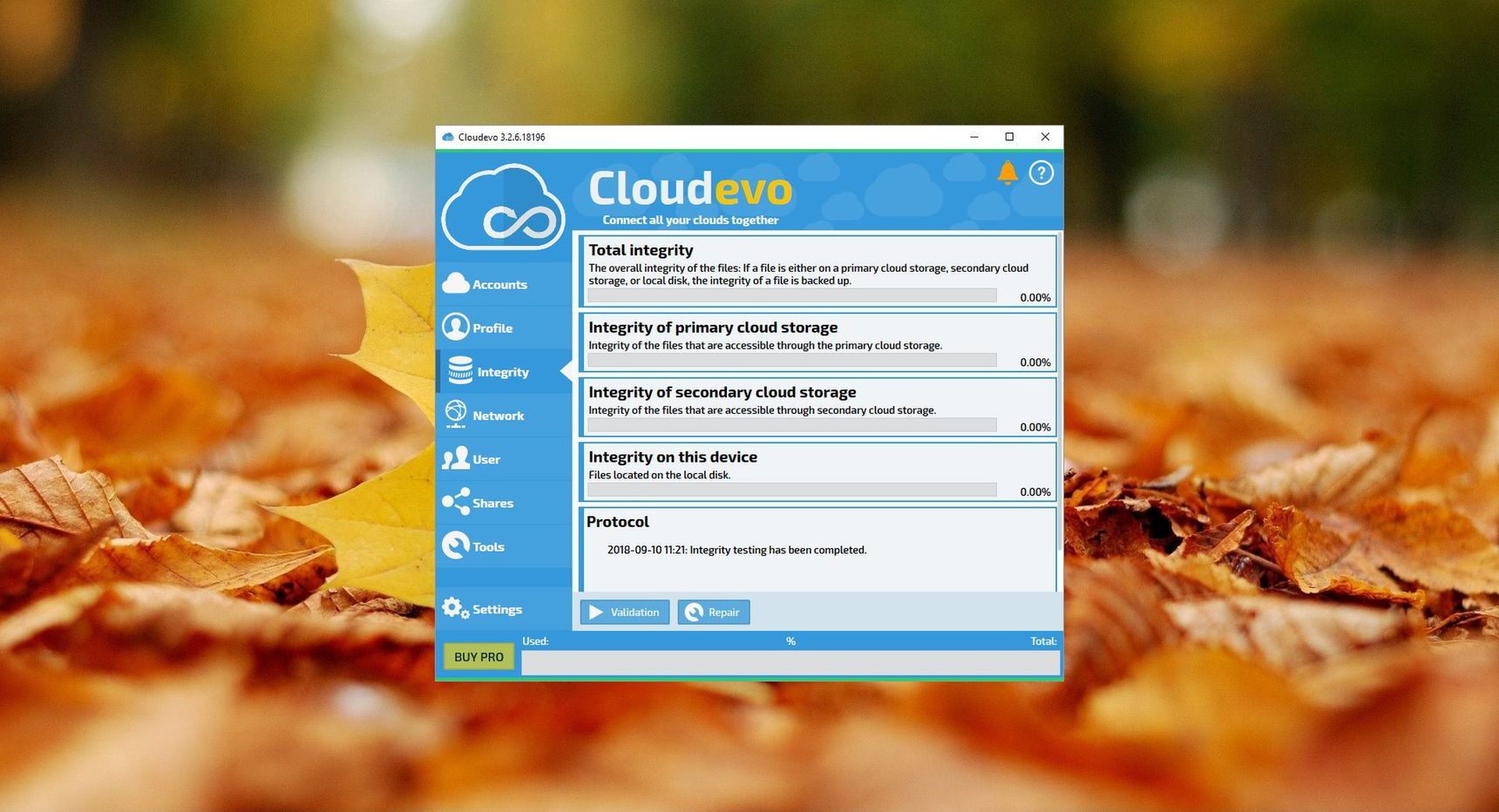Click the BUY PRO button

coord(478,657)
